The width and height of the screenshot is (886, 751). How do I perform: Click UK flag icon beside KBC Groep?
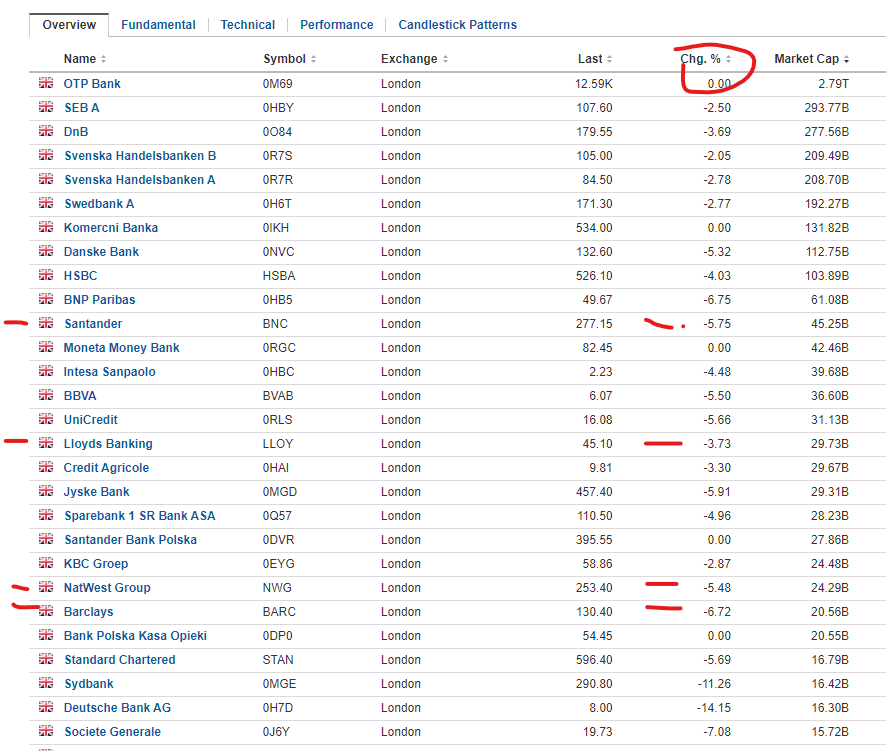pos(46,563)
